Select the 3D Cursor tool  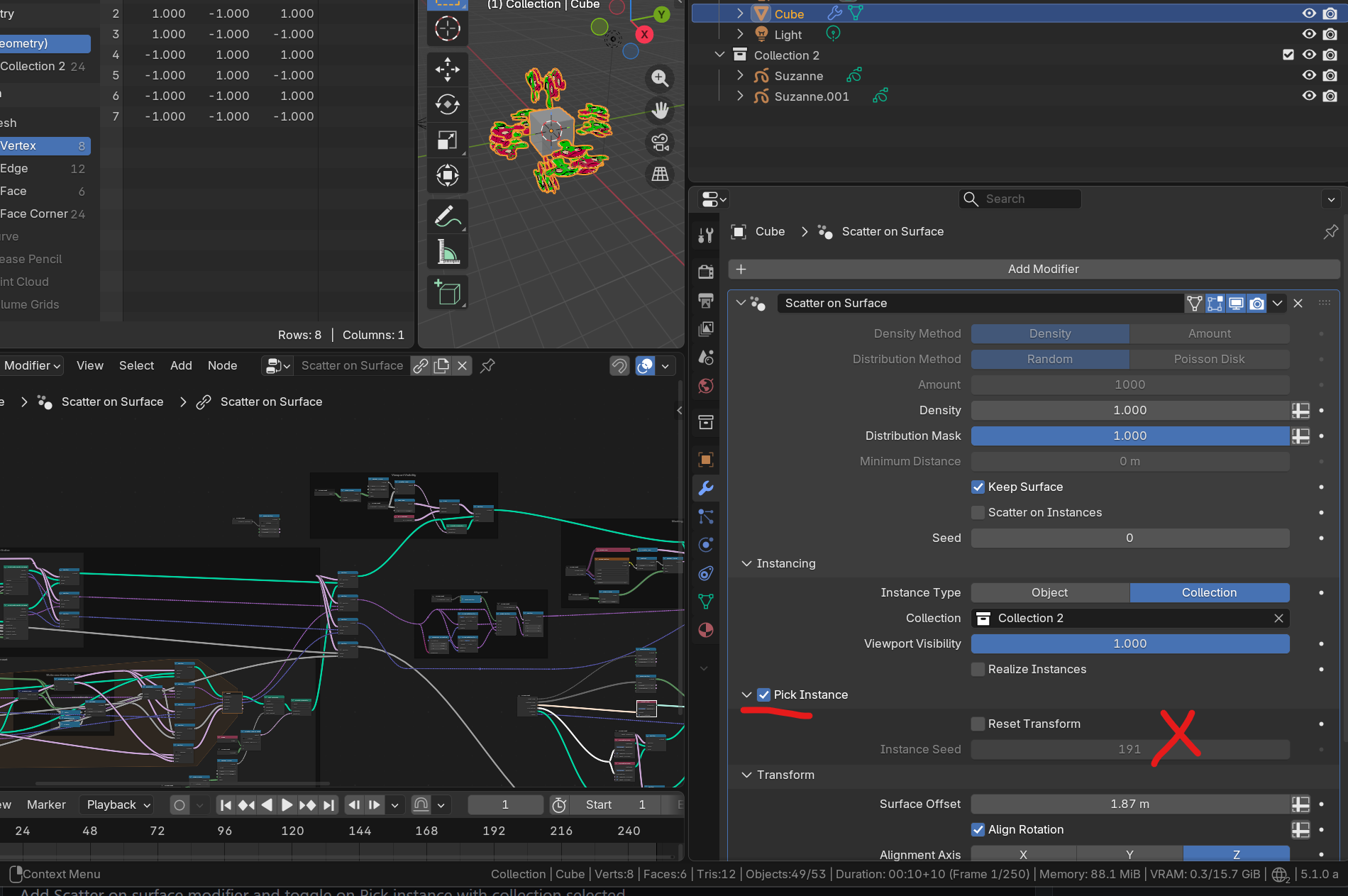click(x=447, y=28)
